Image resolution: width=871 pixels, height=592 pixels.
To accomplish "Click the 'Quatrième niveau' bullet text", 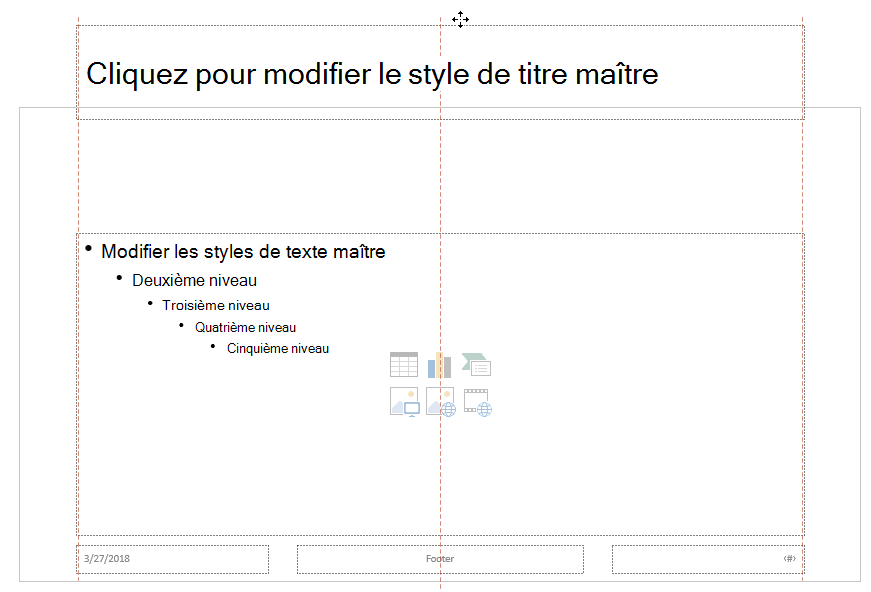I will pos(245,328).
